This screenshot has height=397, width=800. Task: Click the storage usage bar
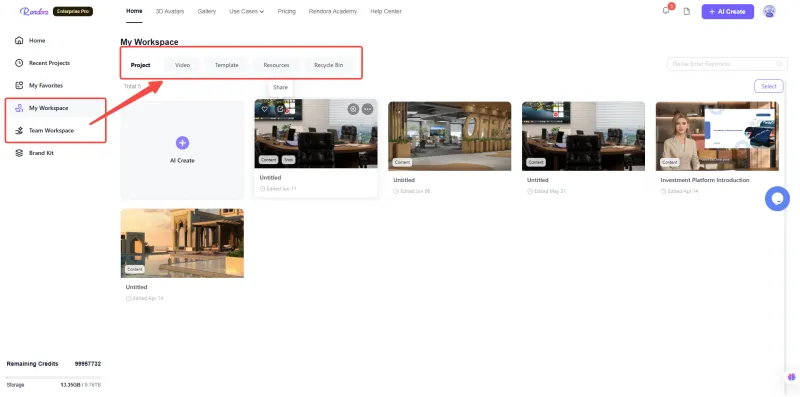(x=54, y=377)
